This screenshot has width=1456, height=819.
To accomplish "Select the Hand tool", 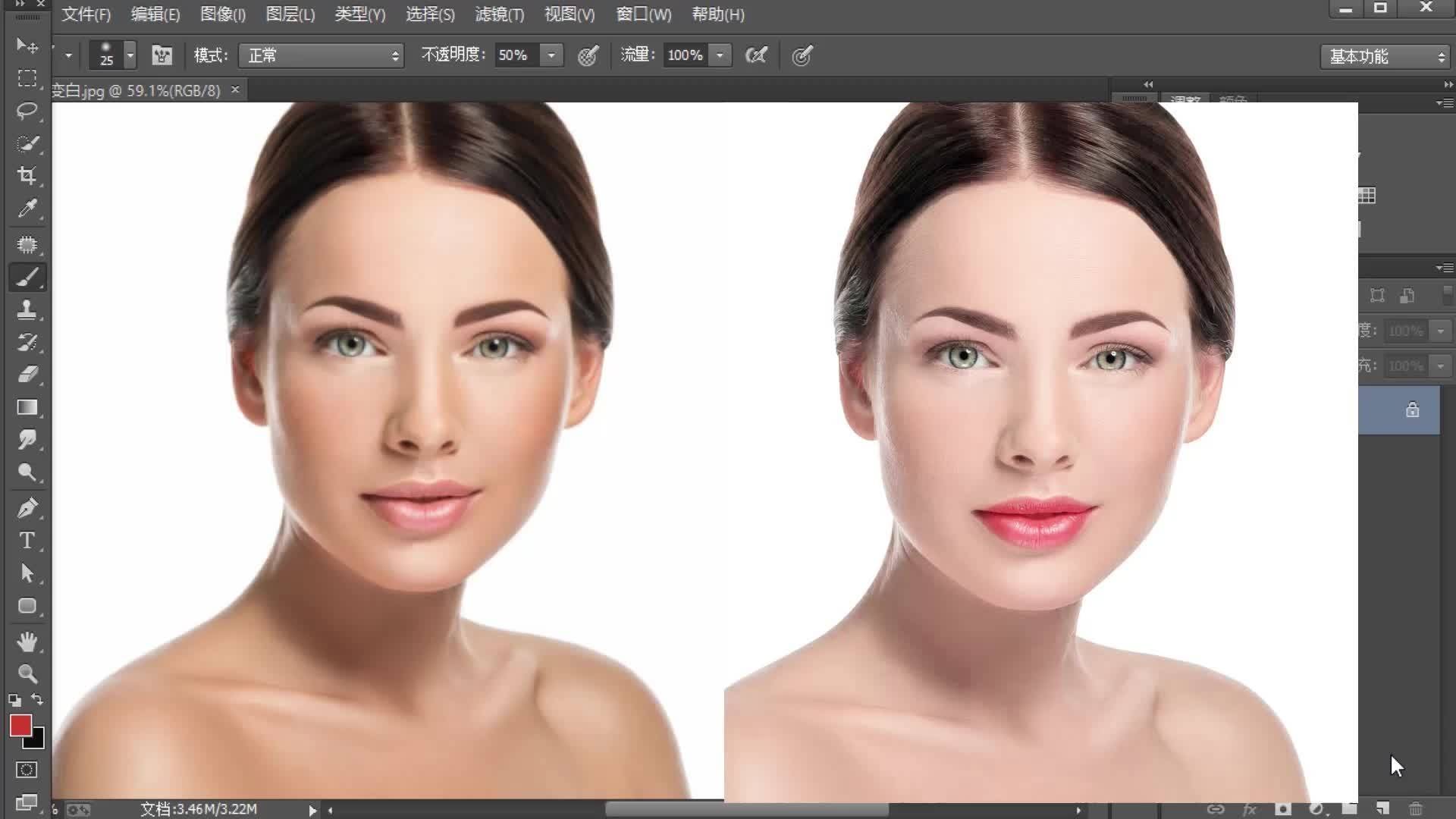I will pyautogui.click(x=27, y=642).
